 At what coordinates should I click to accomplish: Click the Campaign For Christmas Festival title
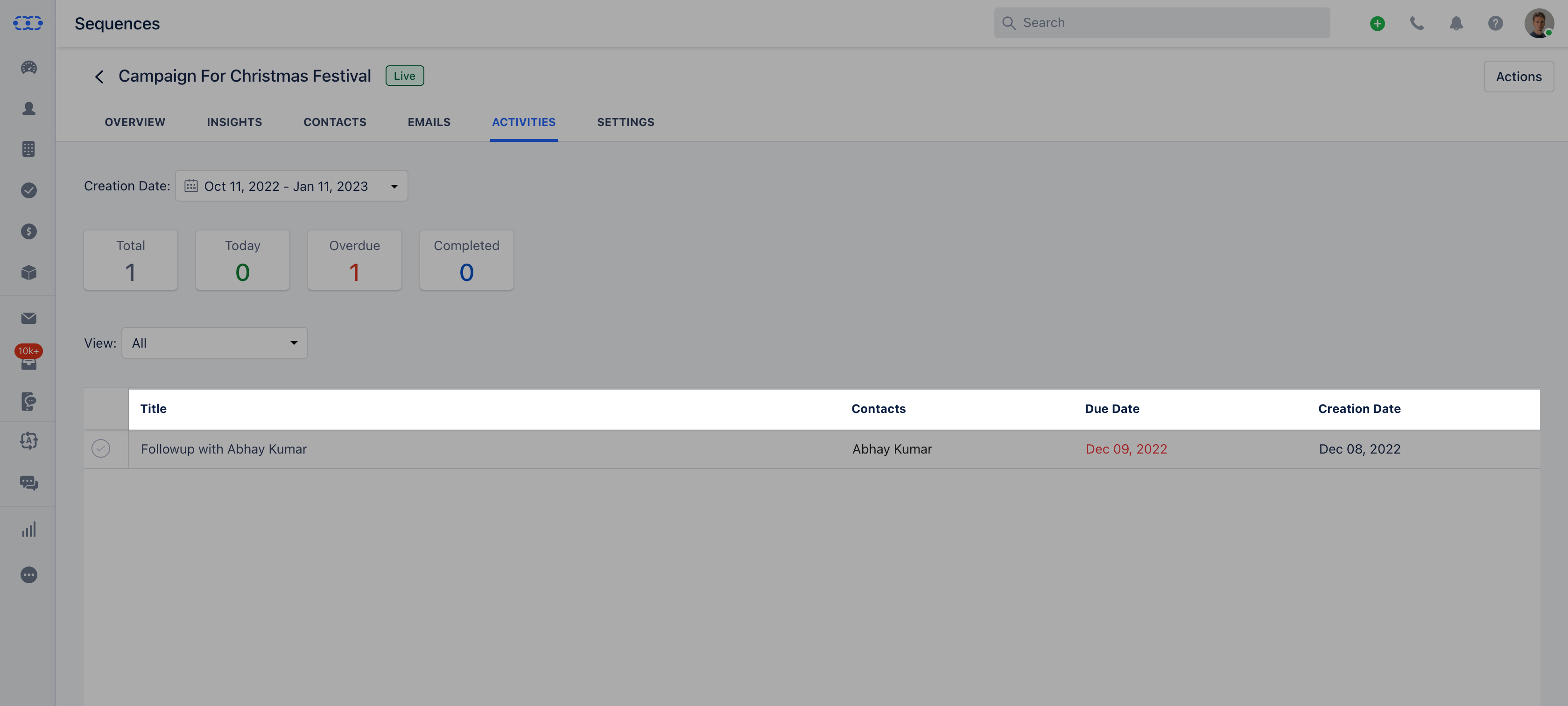245,76
